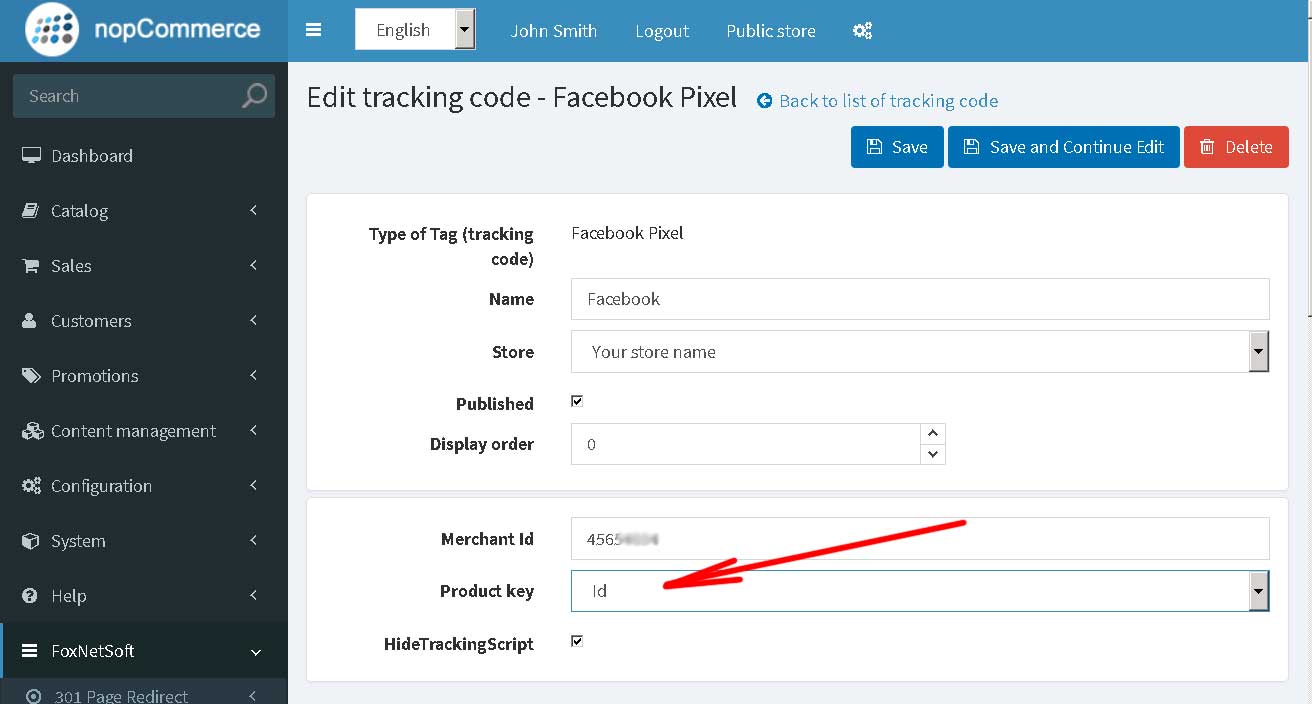The image size is (1312, 704).
Task: Expand the 301 Page Redirect chevron
Action: coord(254,695)
